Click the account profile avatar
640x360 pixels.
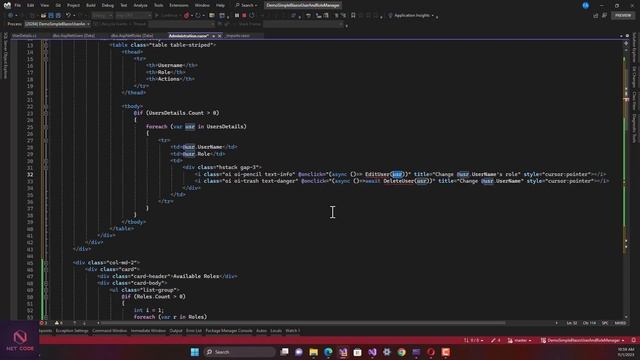pyautogui.click(x=586, y=5)
